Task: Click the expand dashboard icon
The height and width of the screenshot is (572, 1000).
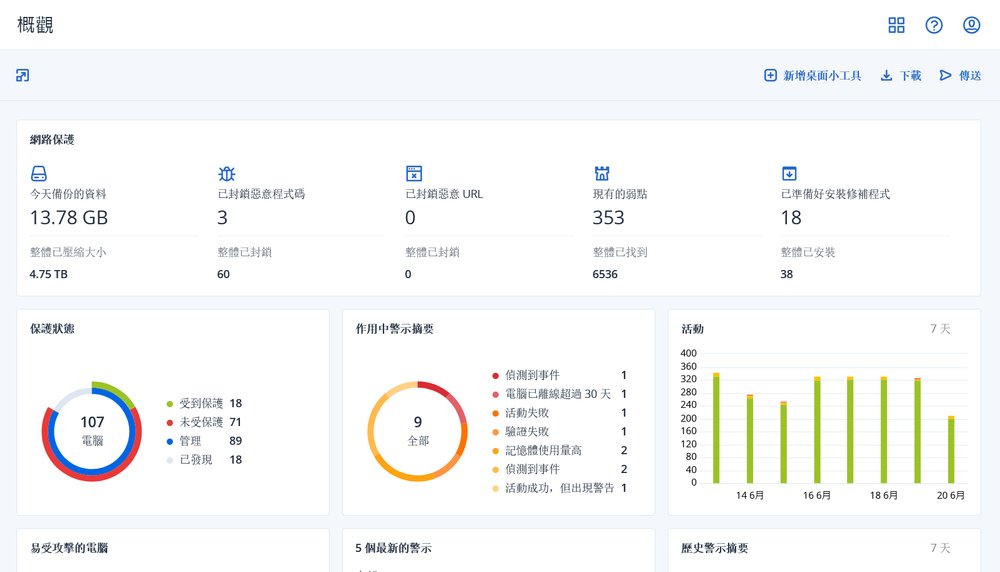Action: point(23,75)
